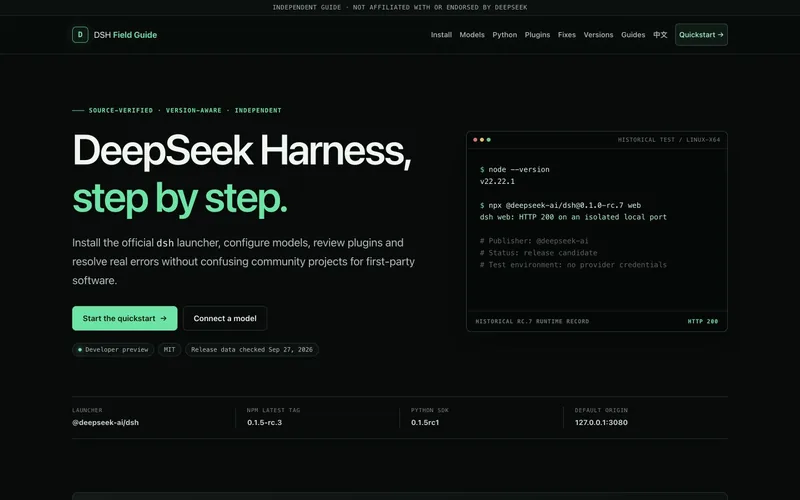Image resolution: width=800 pixels, height=500 pixels.
Task: Click the NPM LATEST TAG column label
Action: point(273,410)
